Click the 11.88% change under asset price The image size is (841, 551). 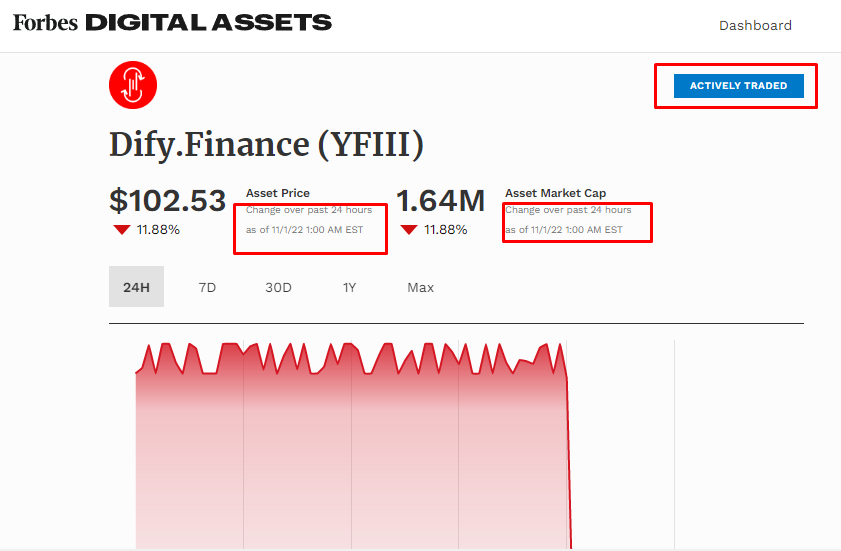click(x=158, y=230)
